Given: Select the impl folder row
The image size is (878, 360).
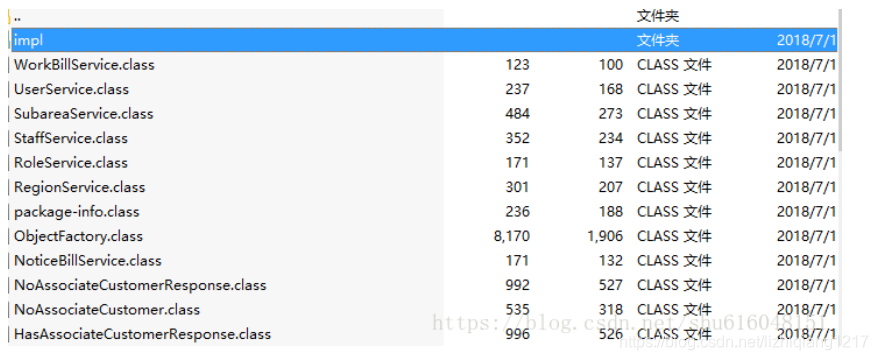Looking at the screenshot, I should 424,40.
